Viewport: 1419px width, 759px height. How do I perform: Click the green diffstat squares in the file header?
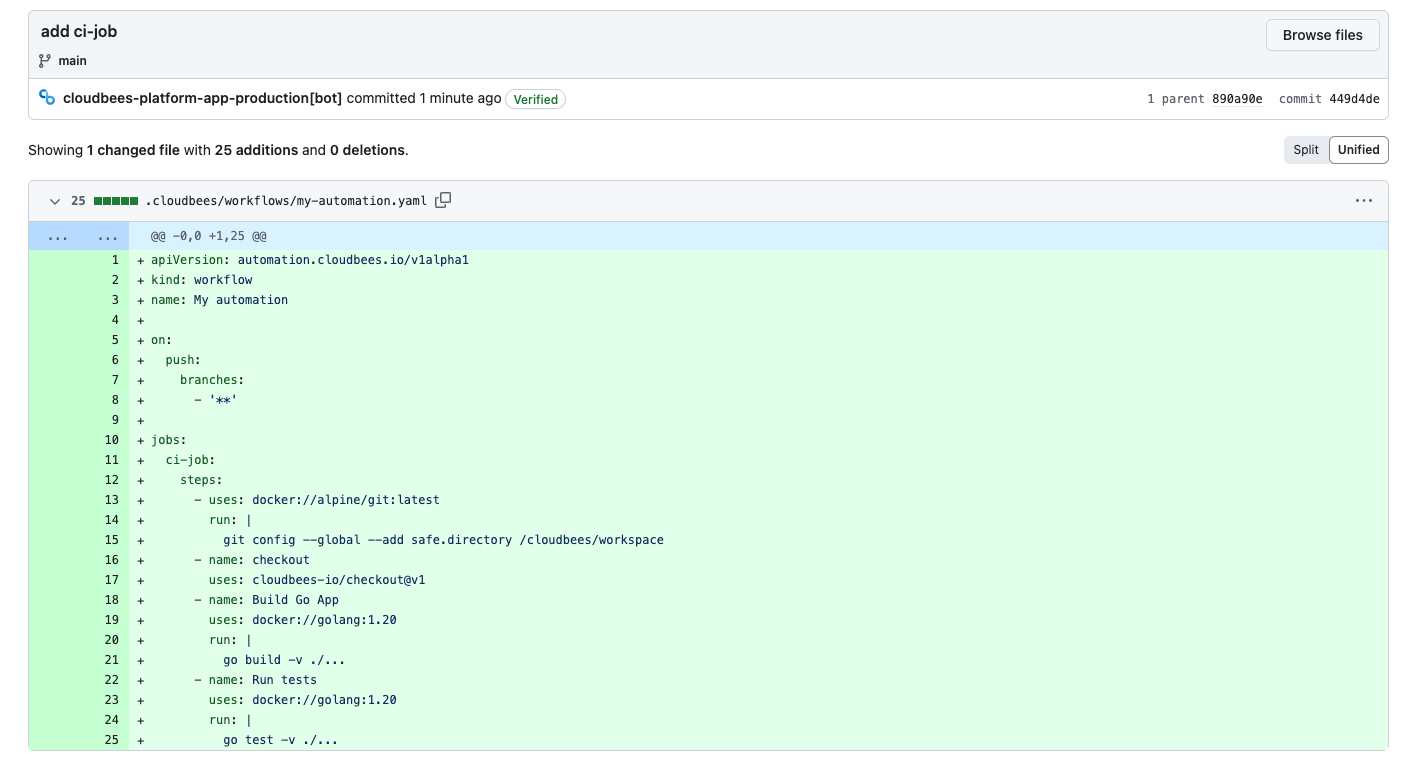tap(116, 200)
